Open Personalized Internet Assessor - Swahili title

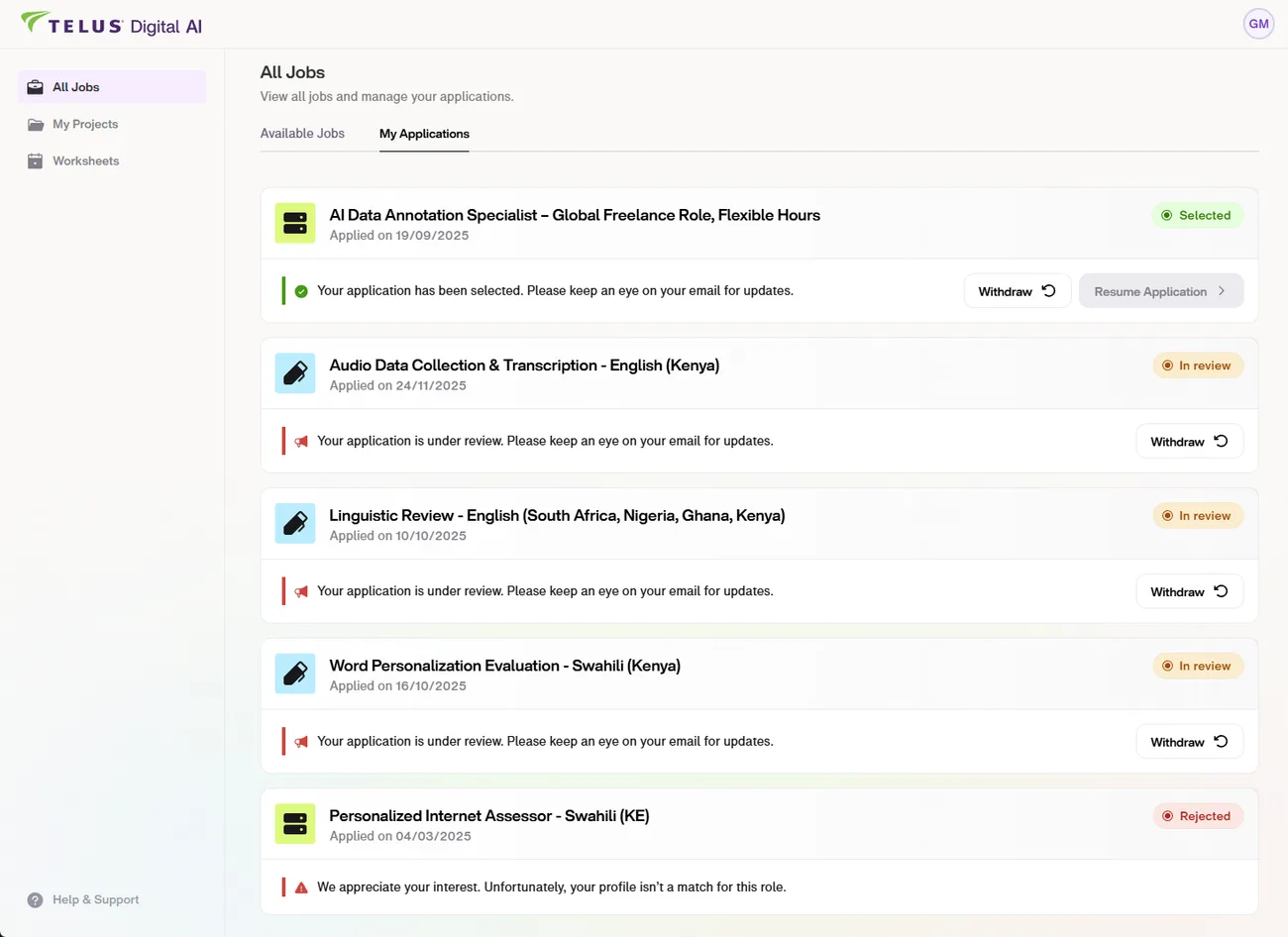pos(489,816)
